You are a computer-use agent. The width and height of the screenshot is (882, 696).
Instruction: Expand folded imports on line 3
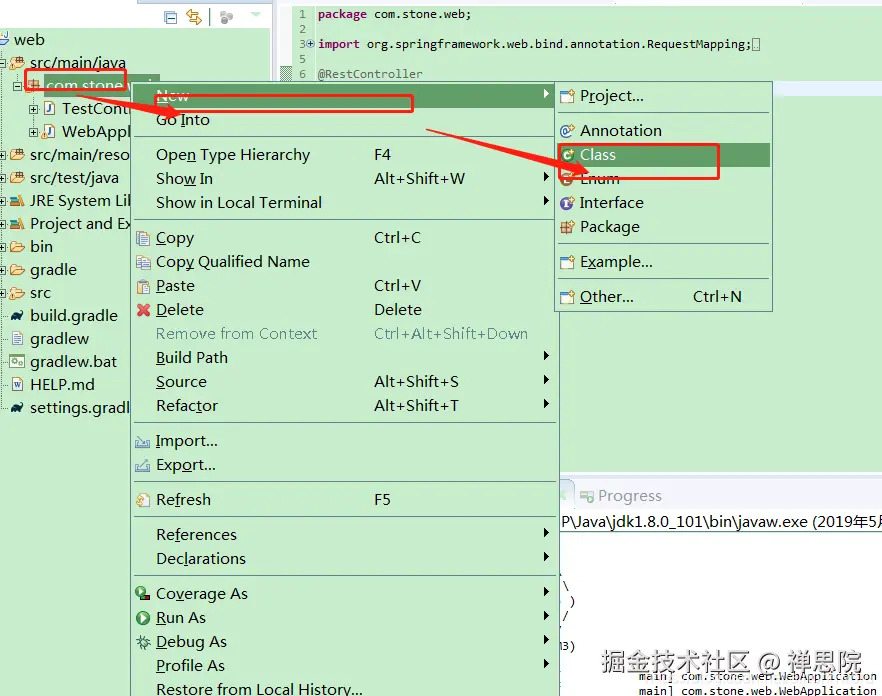click(x=310, y=43)
